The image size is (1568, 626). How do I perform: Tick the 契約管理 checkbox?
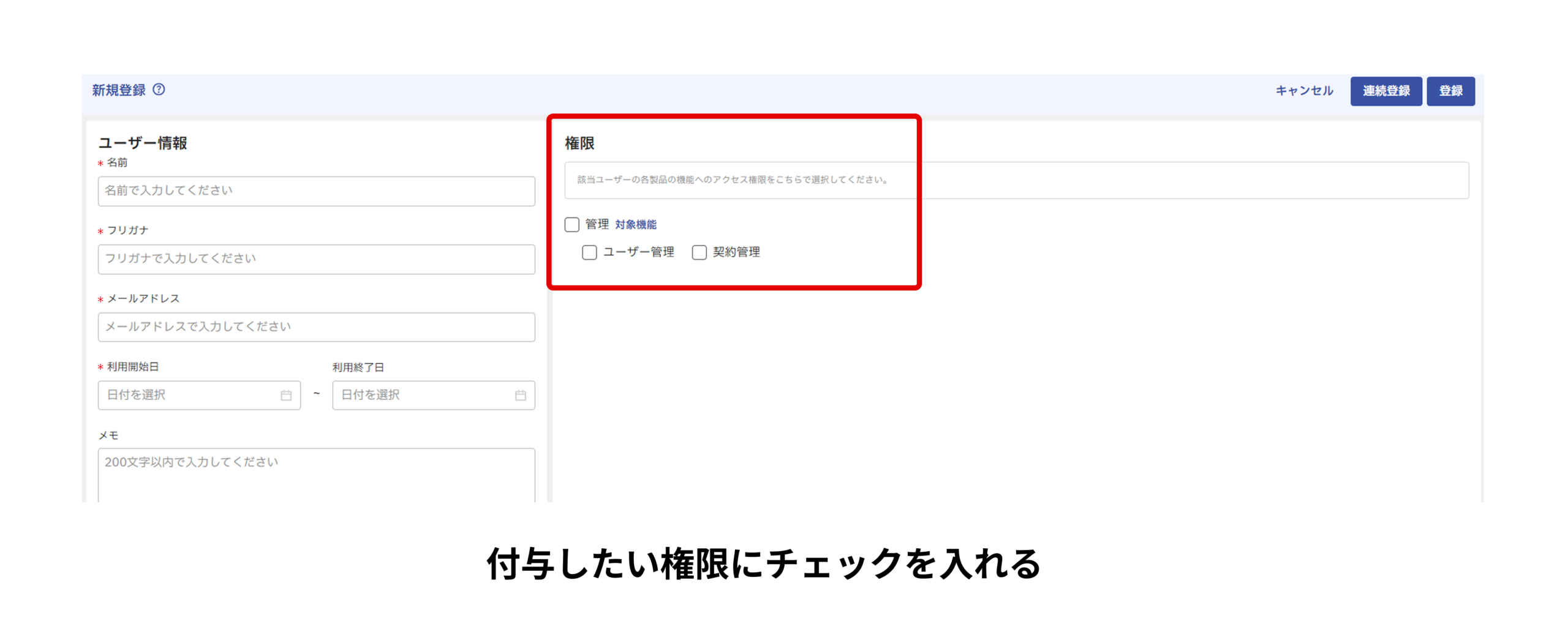(699, 252)
